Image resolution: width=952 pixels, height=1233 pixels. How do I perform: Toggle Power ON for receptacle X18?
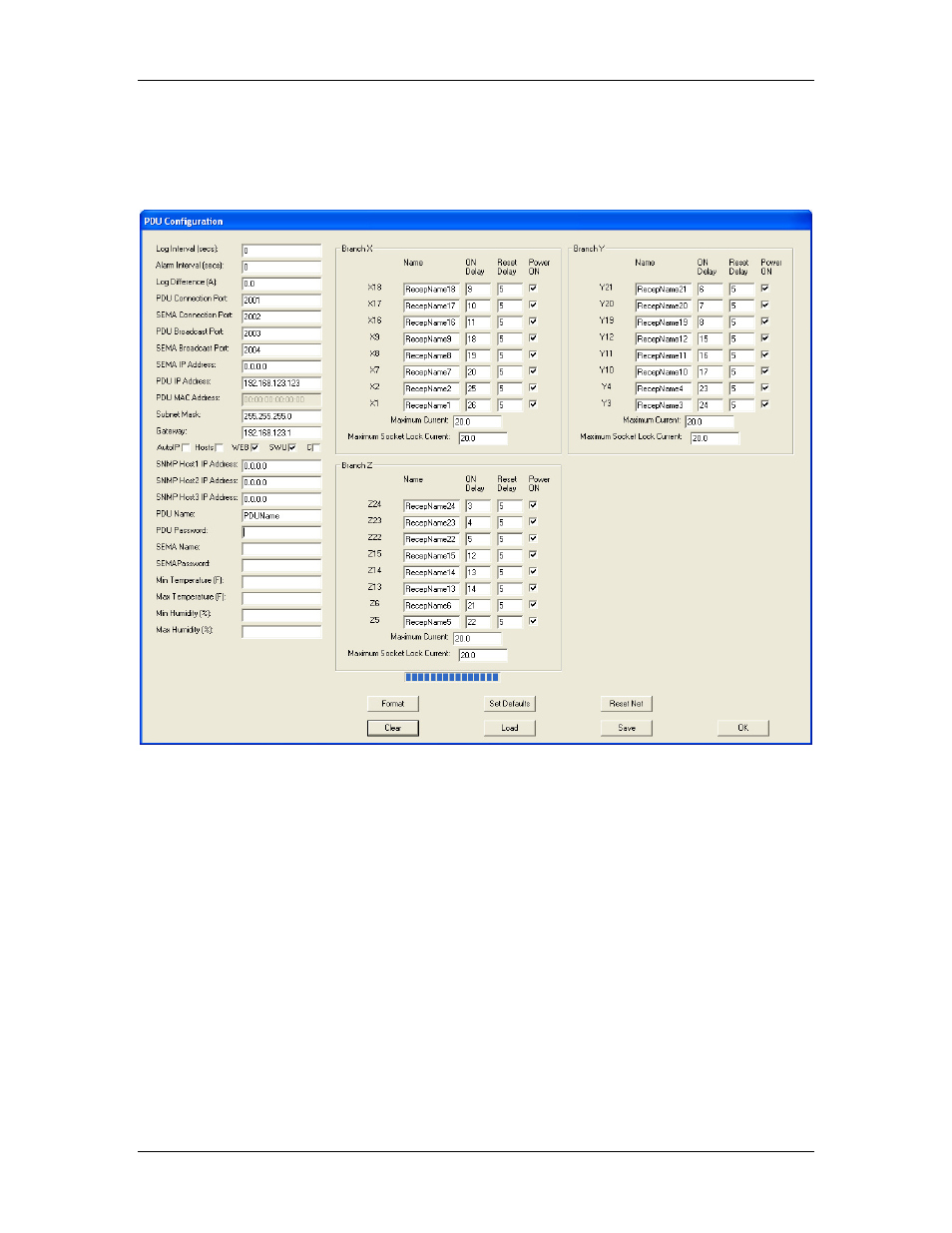533,288
